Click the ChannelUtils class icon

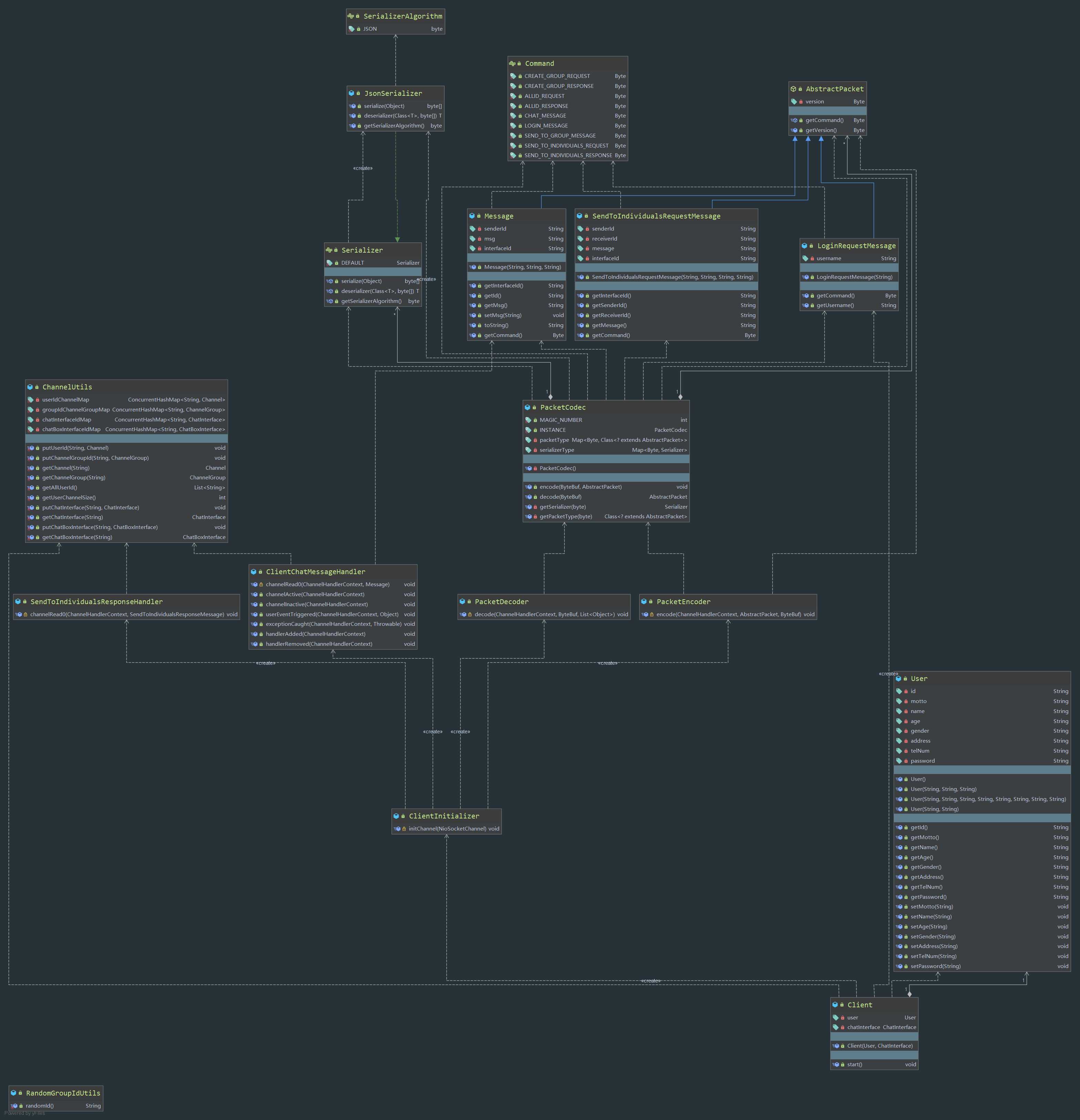click(x=30, y=387)
